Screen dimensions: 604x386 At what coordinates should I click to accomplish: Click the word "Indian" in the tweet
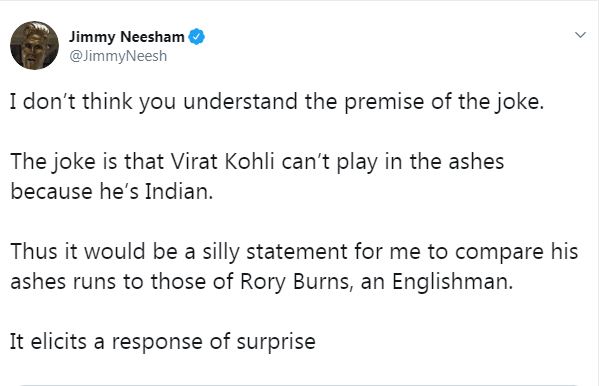[178, 191]
